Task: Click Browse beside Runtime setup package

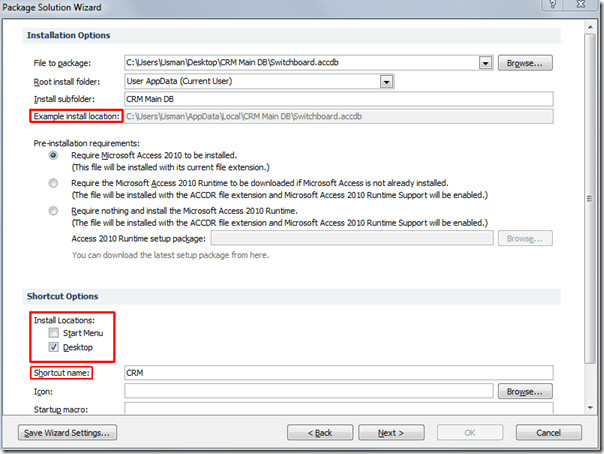Action: click(525, 238)
